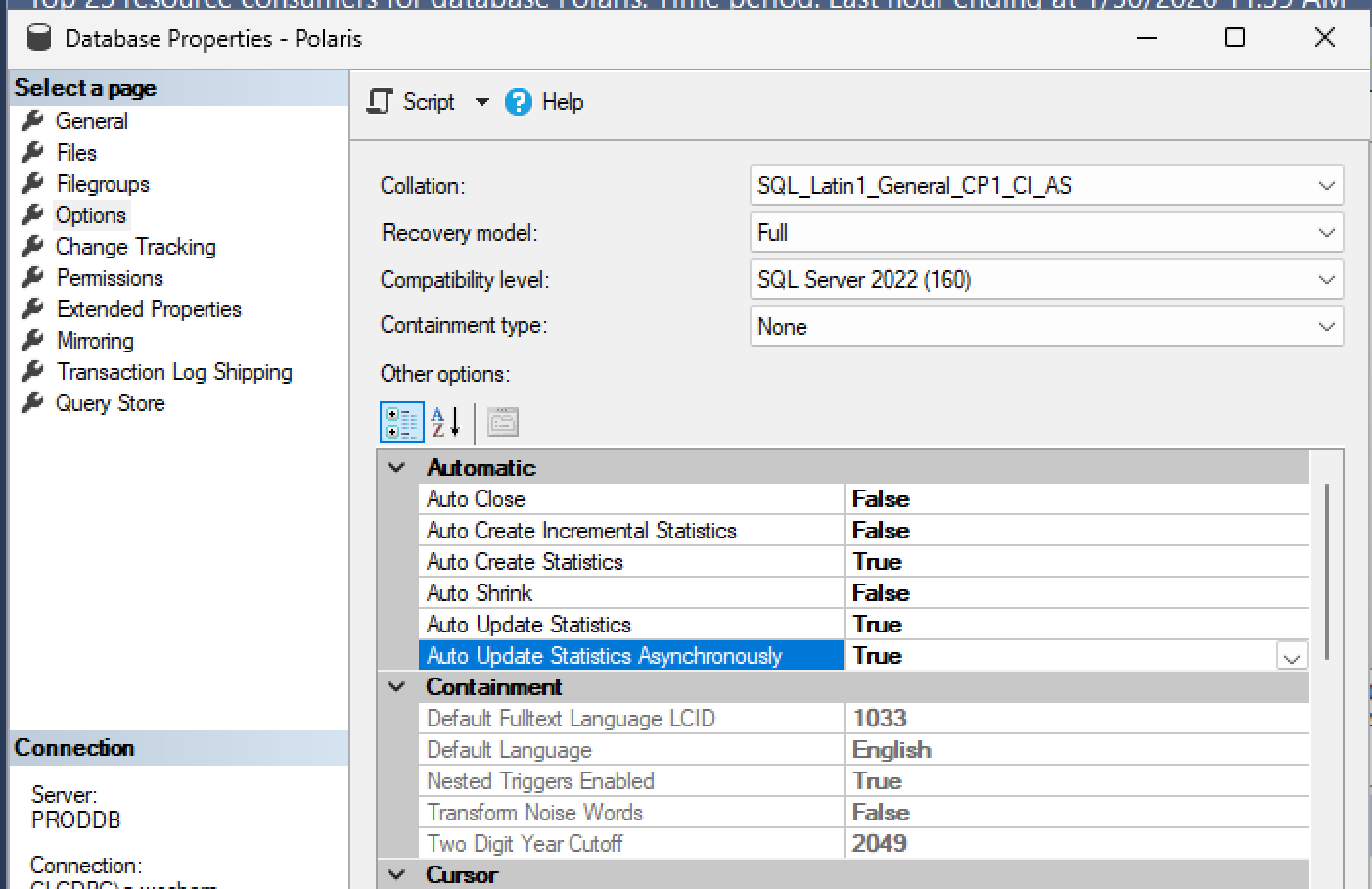Go to the Change Tracking page

(135, 247)
